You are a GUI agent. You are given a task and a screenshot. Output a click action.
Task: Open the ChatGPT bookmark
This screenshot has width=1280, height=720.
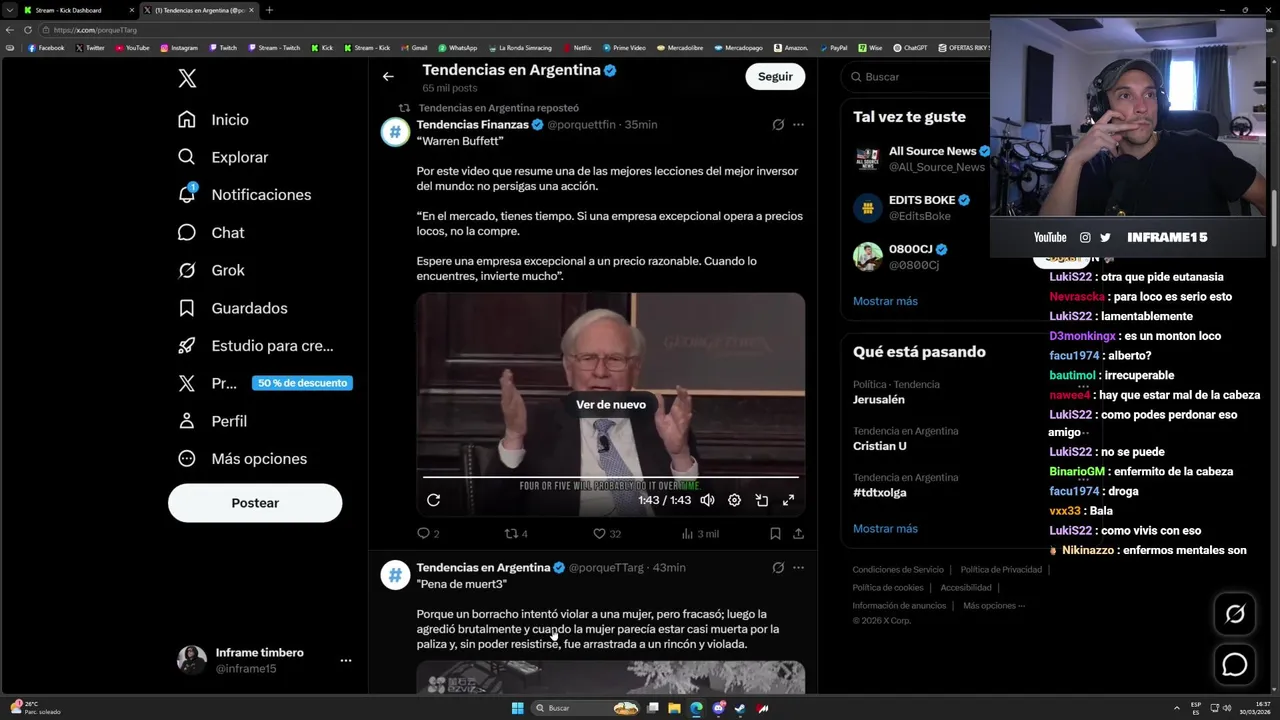pos(910,48)
